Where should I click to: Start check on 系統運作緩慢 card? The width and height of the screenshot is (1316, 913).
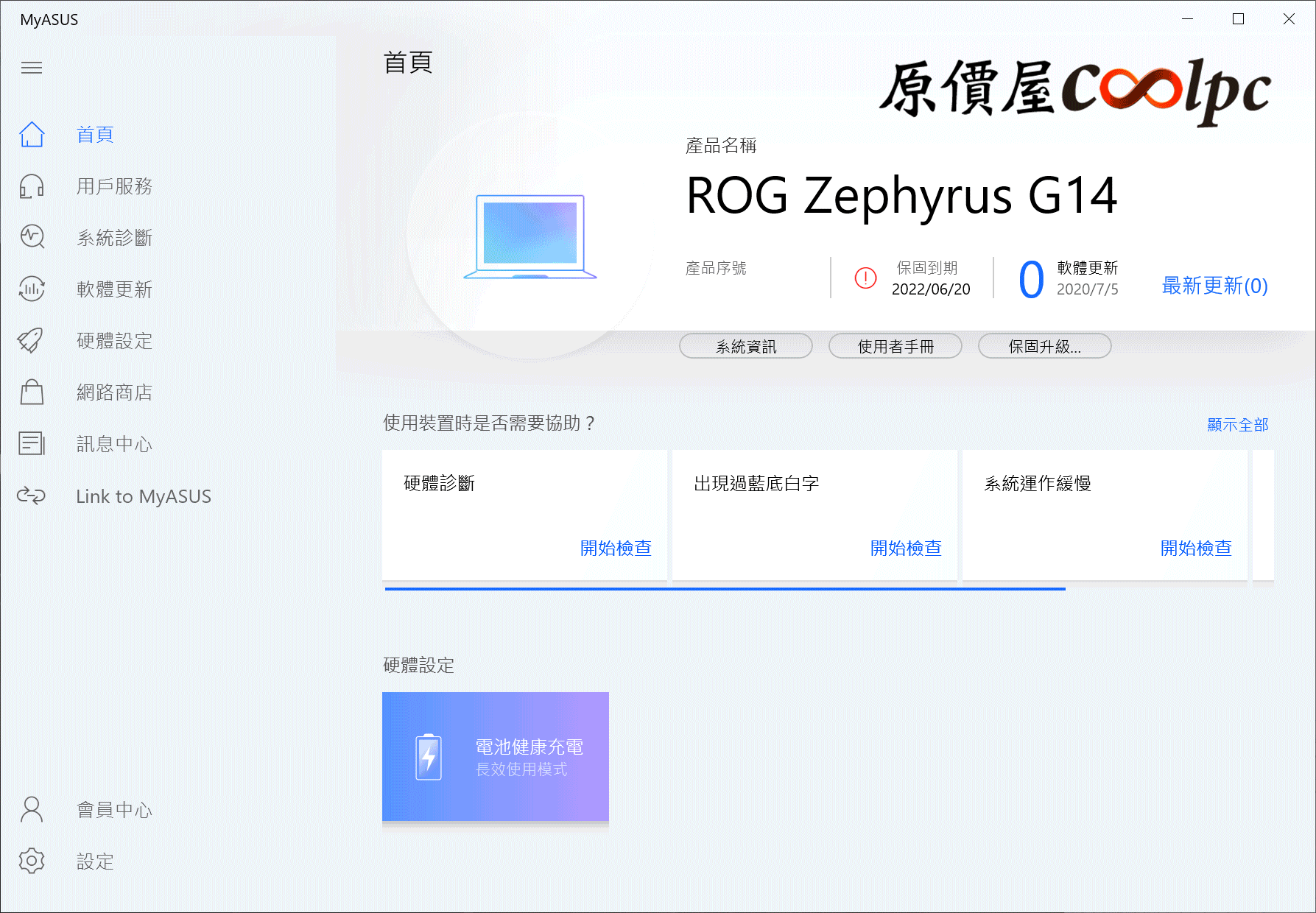click(1196, 548)
